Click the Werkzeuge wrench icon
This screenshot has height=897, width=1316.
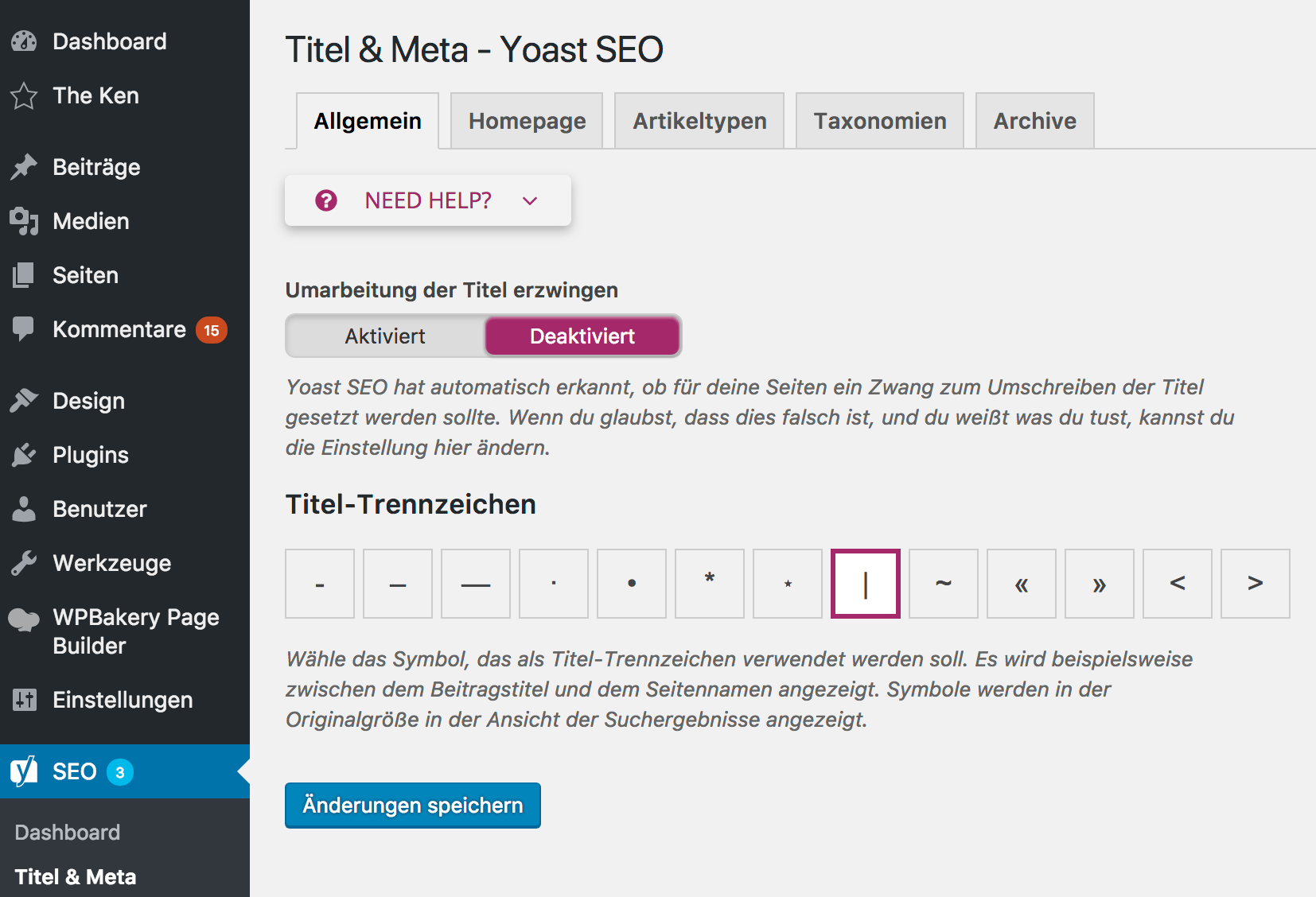24,563
